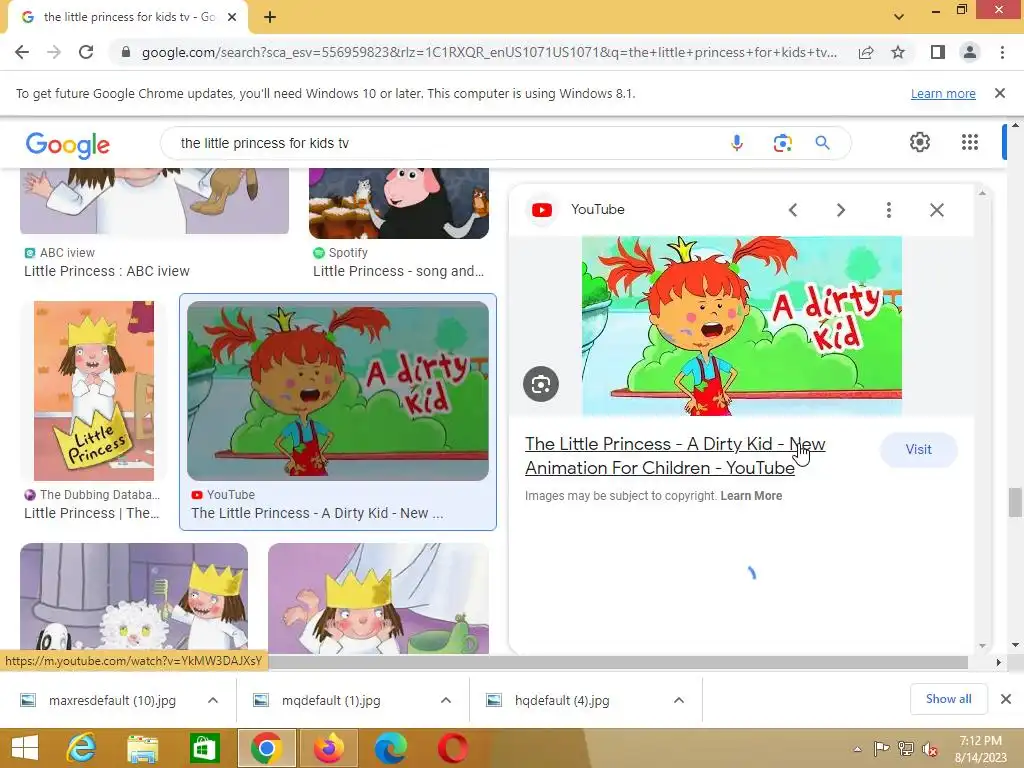
Task: Click the Google logo
Action: click(x=68, y=144)
